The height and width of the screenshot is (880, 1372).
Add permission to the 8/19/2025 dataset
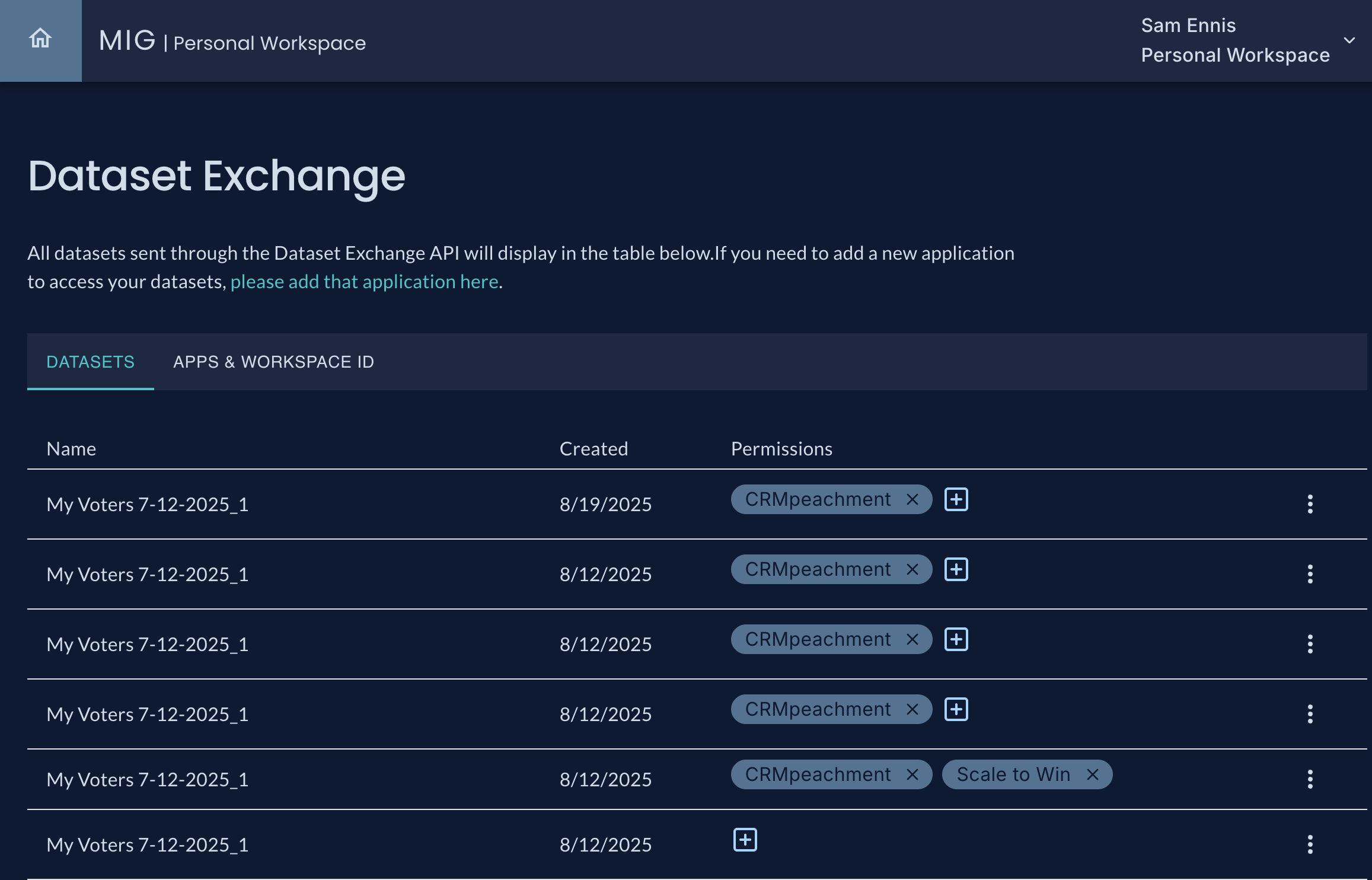[x=956, y=499]
